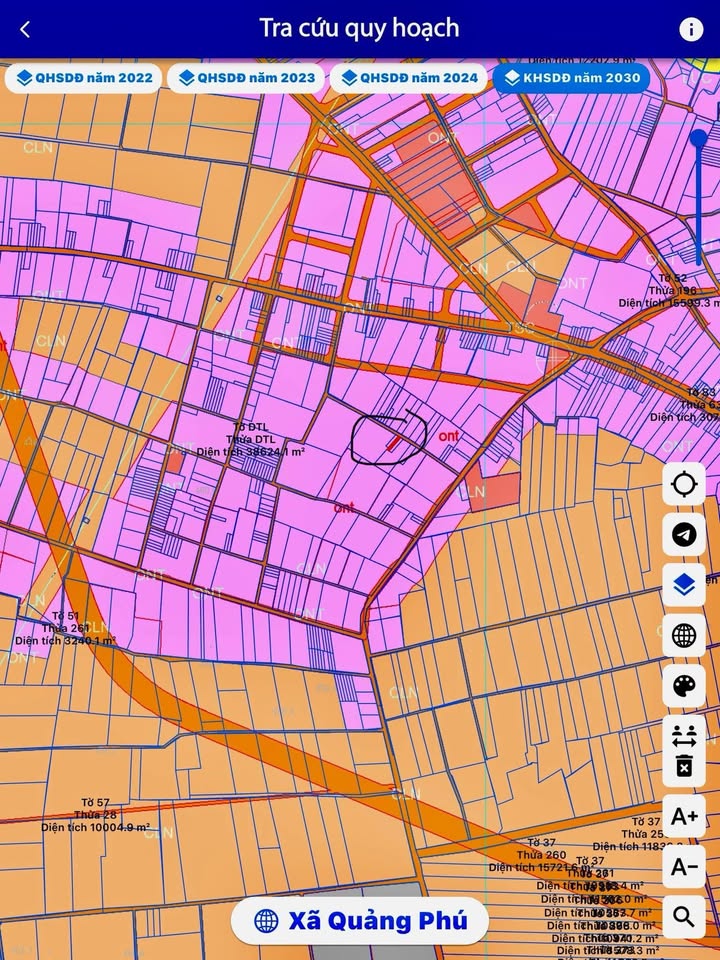Screen dimensions: 720x960
Task: Switch to QHSDĐ năm 2022 layer
Action: click(83, 78)
